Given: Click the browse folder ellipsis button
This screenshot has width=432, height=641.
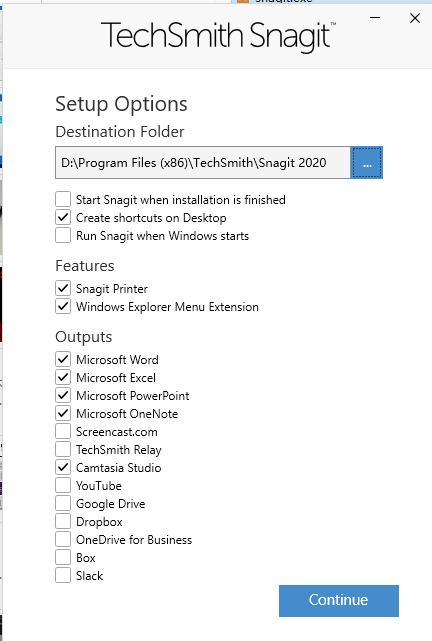Looking at the screenshot, I should coord(367,163).
